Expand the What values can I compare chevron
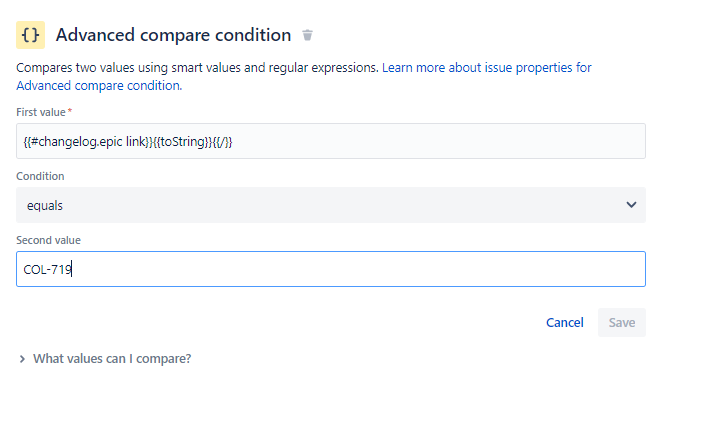Viewport: 704px width, 444px height. [22, 359]
